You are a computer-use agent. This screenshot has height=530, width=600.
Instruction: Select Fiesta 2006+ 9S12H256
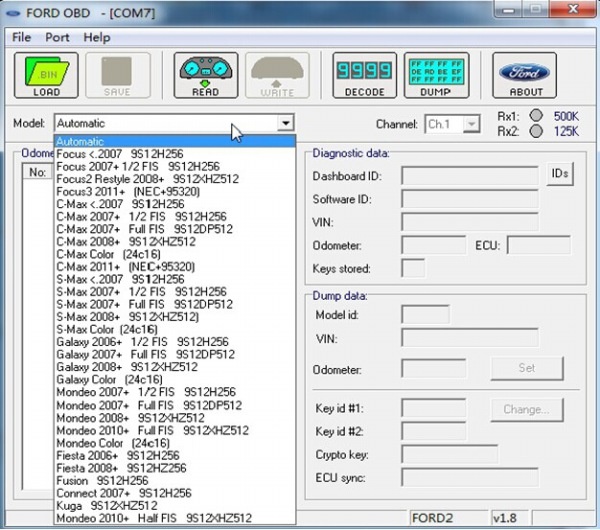click(175, 455)
